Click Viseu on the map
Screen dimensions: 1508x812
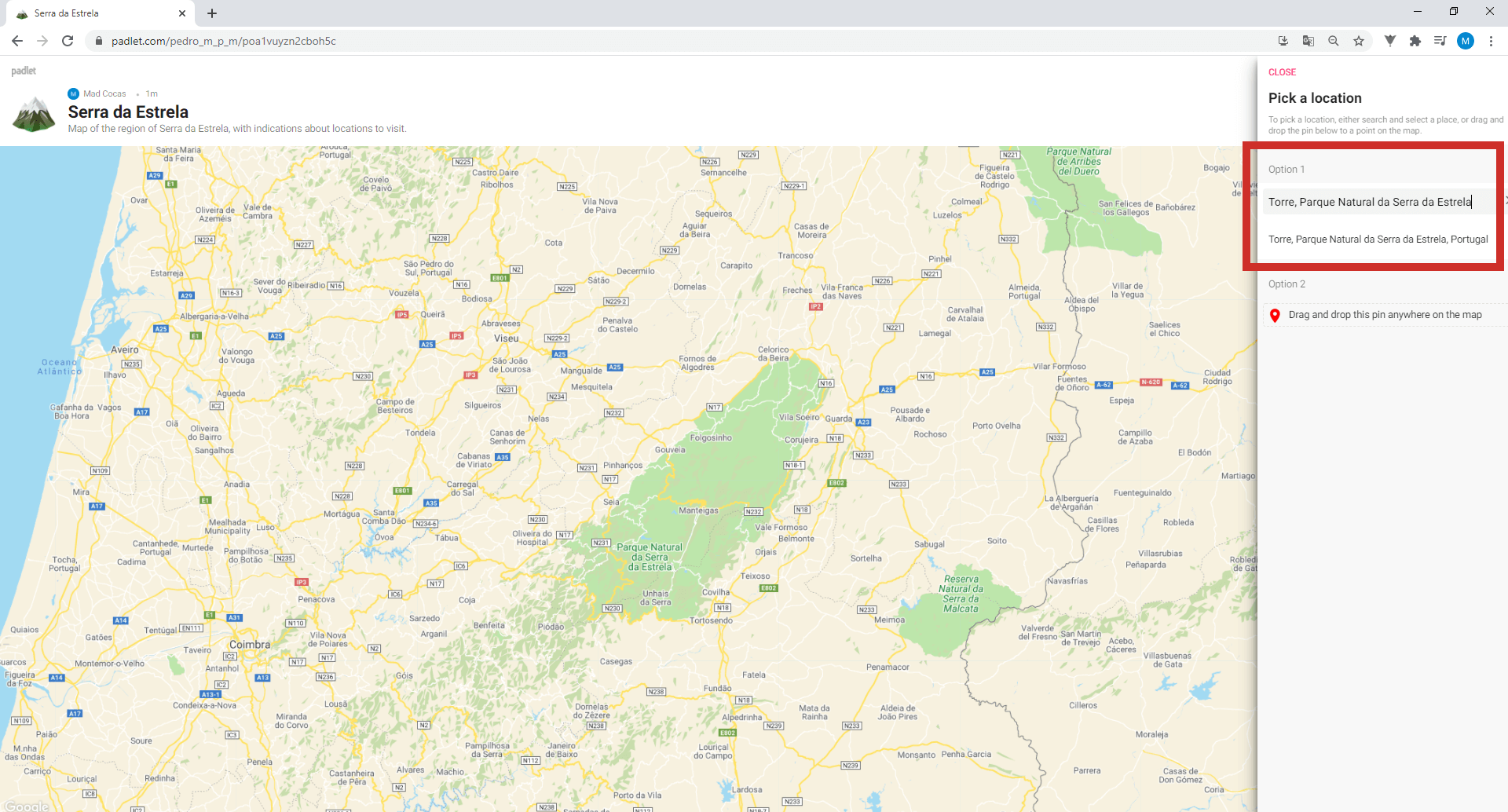(507, 338)
